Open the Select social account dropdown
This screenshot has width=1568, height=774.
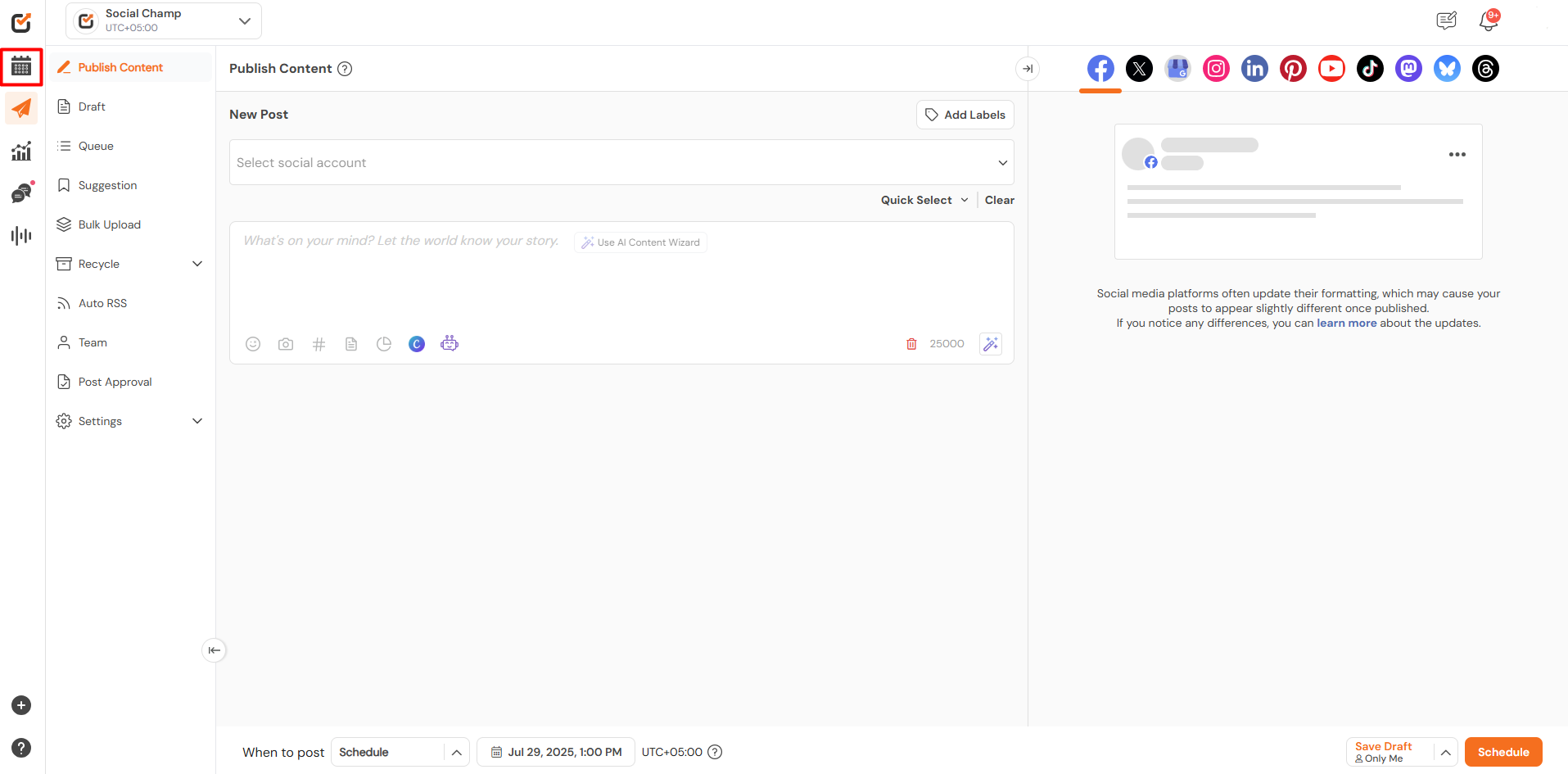tap(621, 162)
